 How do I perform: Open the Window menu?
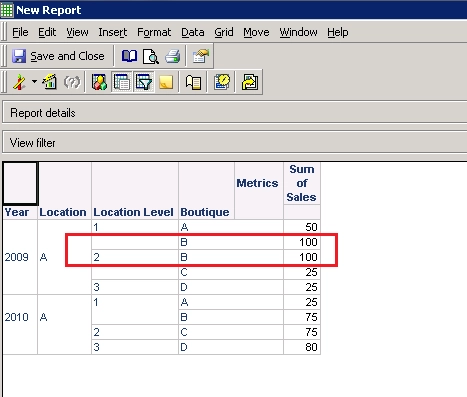298,32
